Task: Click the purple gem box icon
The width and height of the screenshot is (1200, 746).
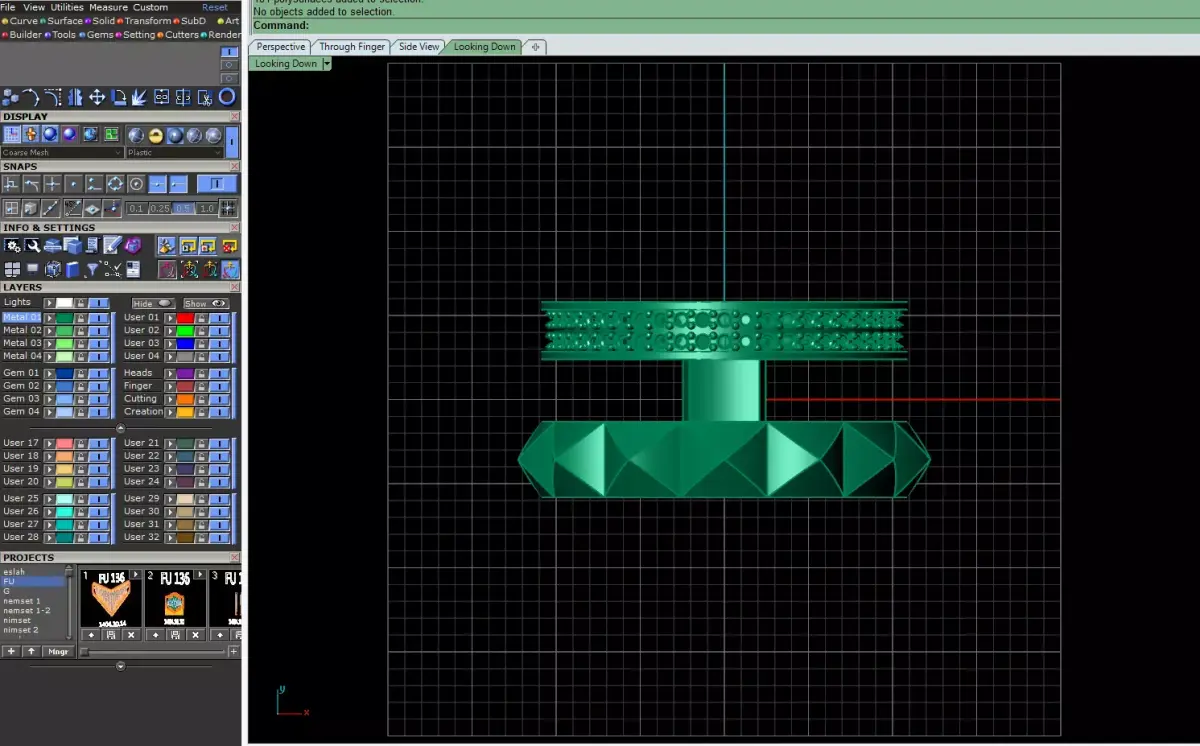Action: (133, 245)
